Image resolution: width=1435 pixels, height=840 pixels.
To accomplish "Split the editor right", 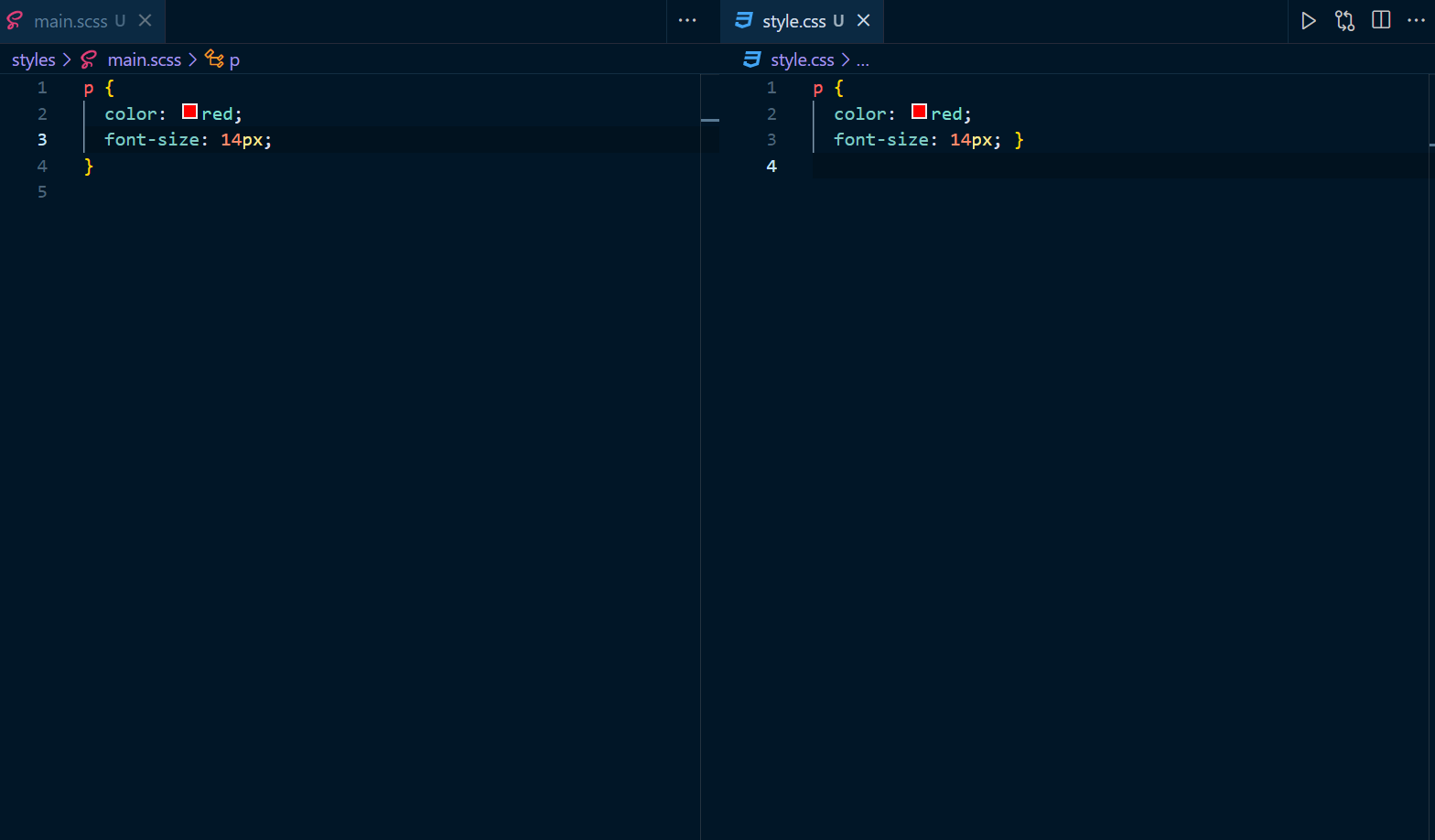I will click(x=1381, y=20).
